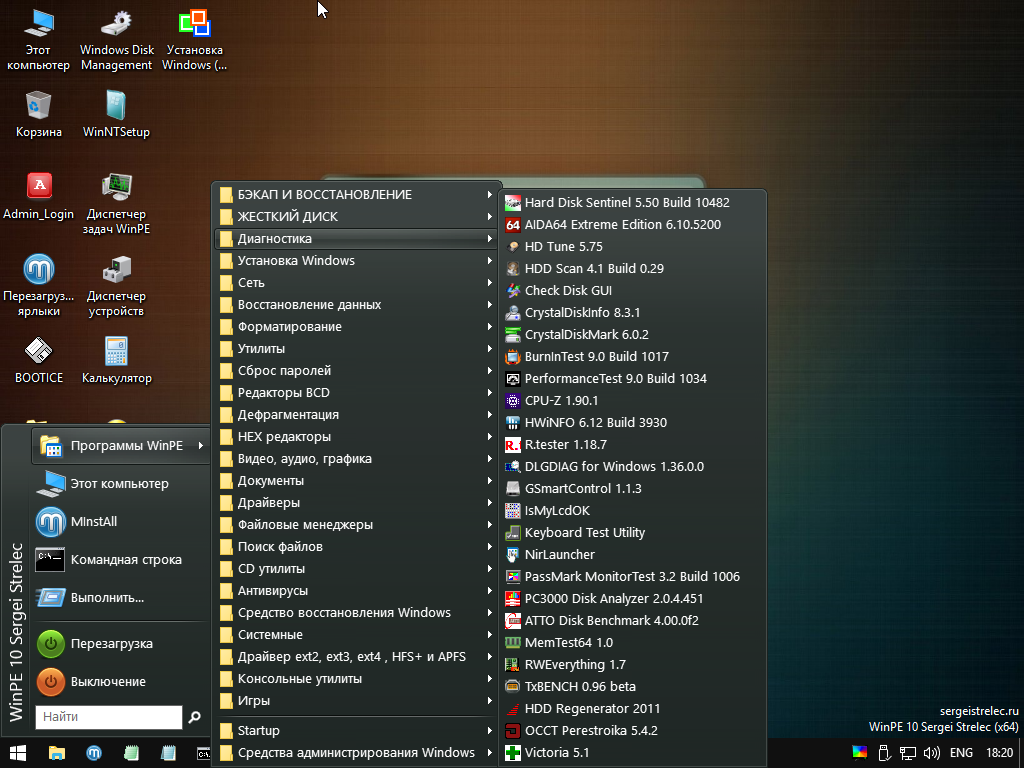Launch PassMark MonitorTest 3.2
This screenshot has height=768, width=1024.
tap(632, 577)
